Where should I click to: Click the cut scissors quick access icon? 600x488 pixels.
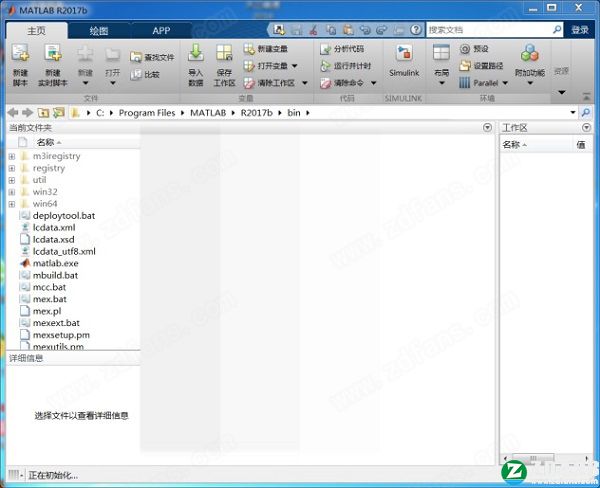coord(313,30)
